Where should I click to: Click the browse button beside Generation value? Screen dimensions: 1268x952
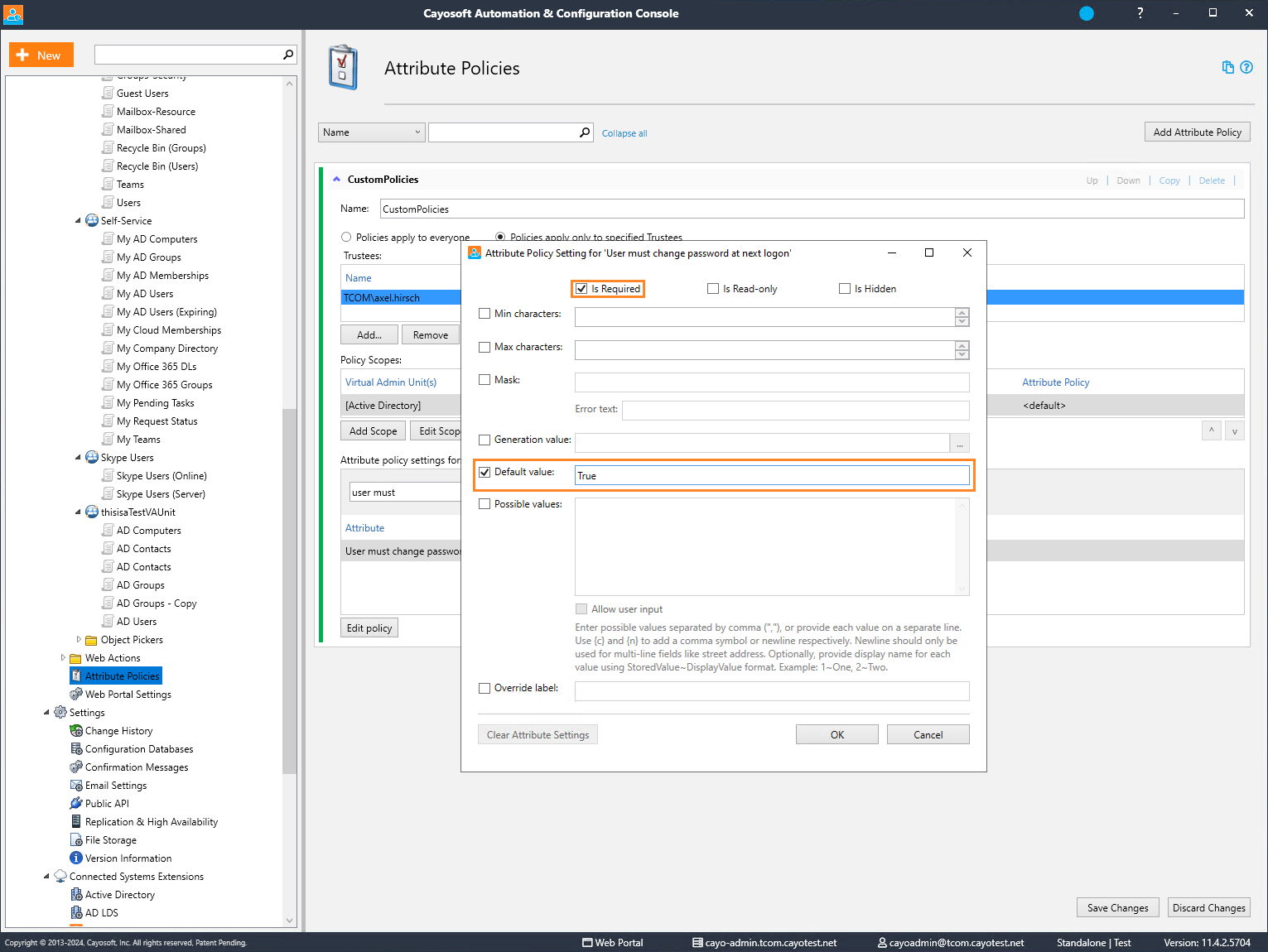[960, 443]
